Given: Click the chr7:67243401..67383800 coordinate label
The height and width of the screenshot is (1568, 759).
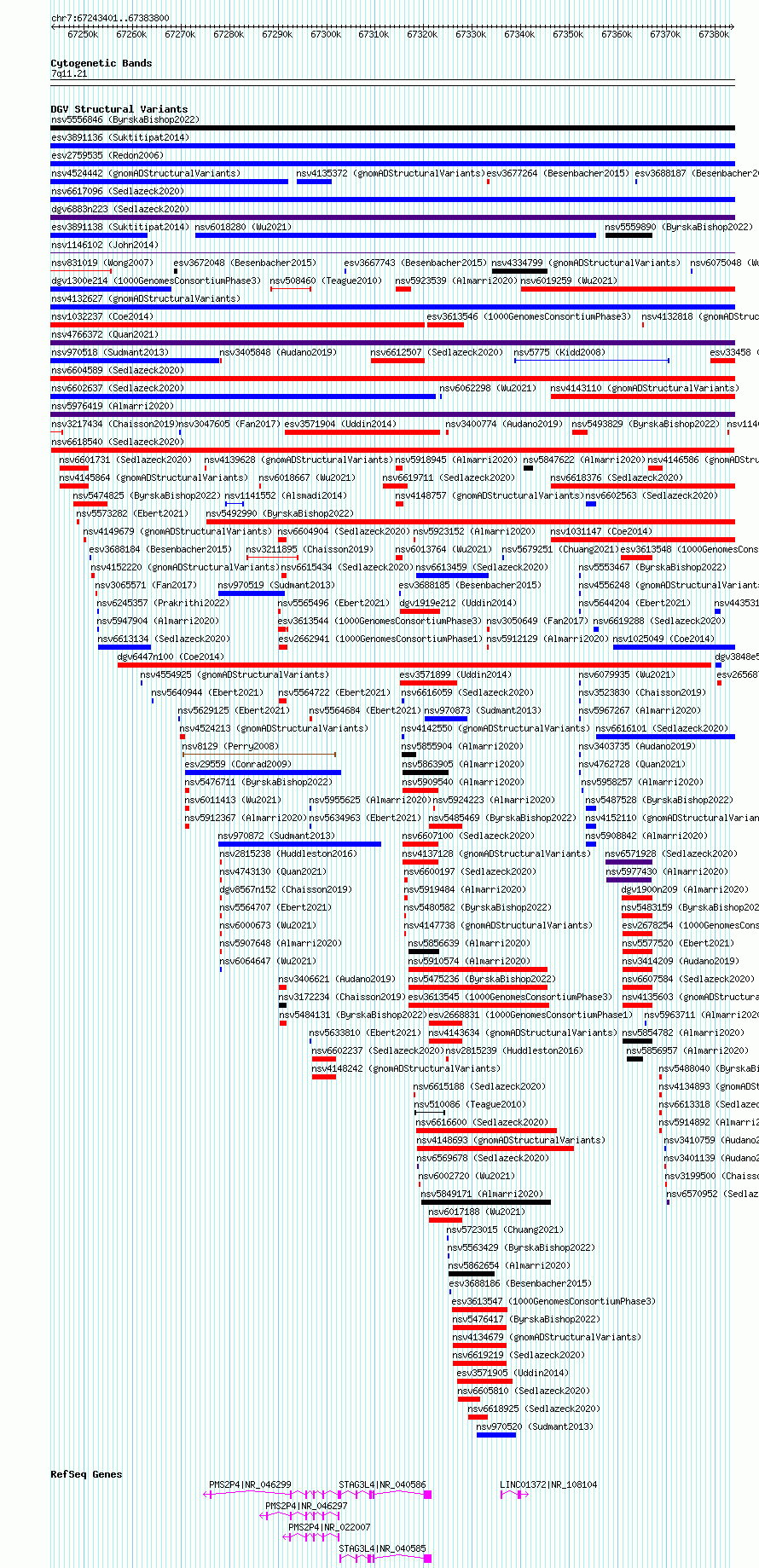Looking at the screenshot, I should pos(110,18).
